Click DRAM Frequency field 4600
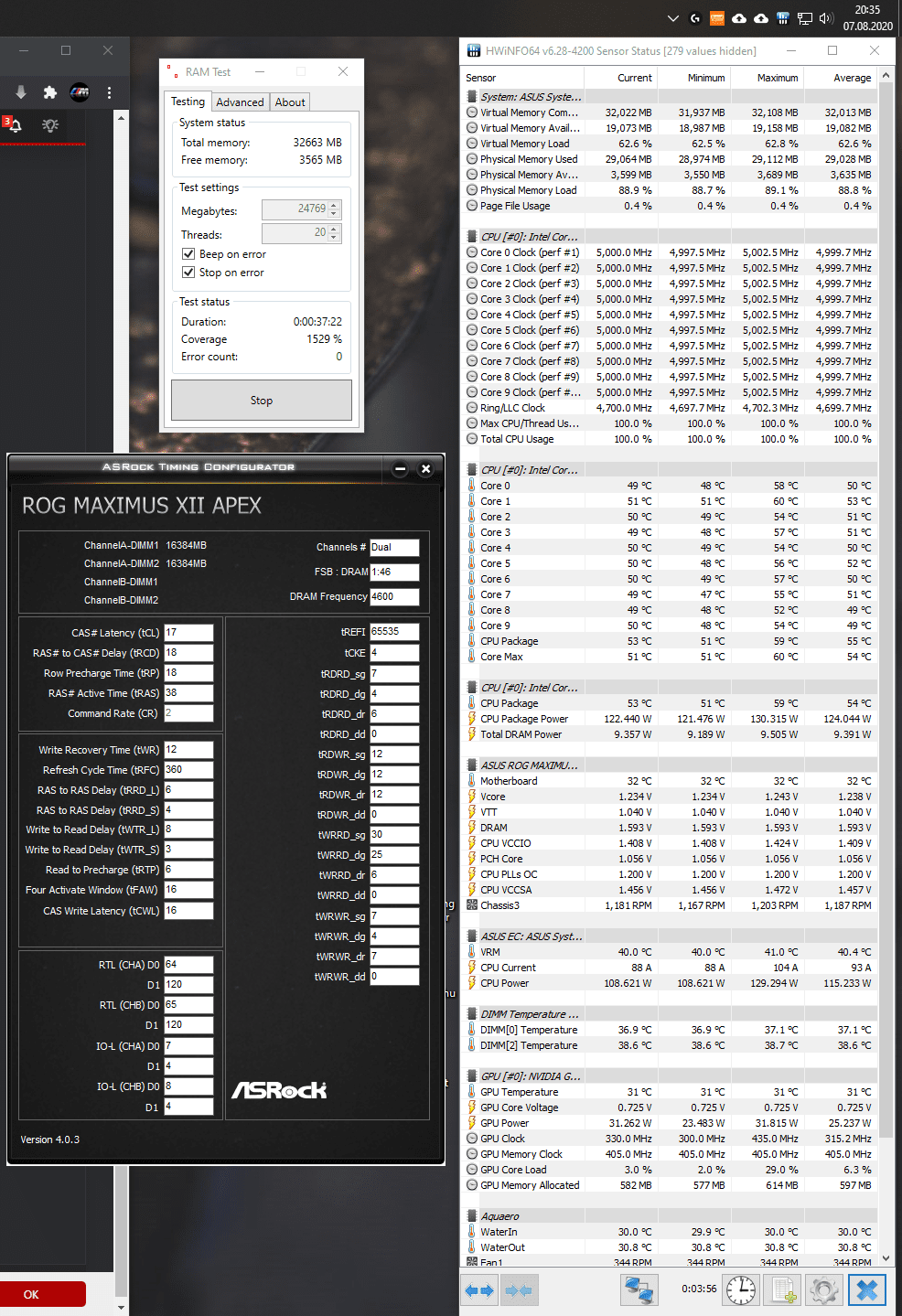902x1316 pixels. point(394,597)
